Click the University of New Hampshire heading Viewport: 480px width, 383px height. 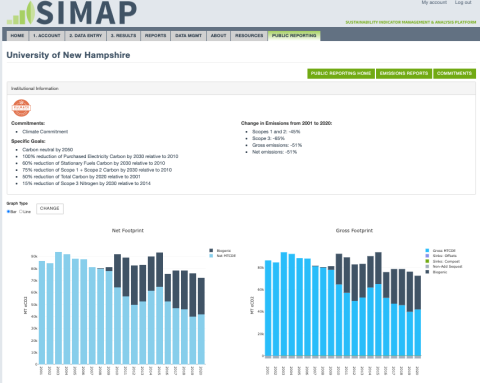(x=68, y=55)
